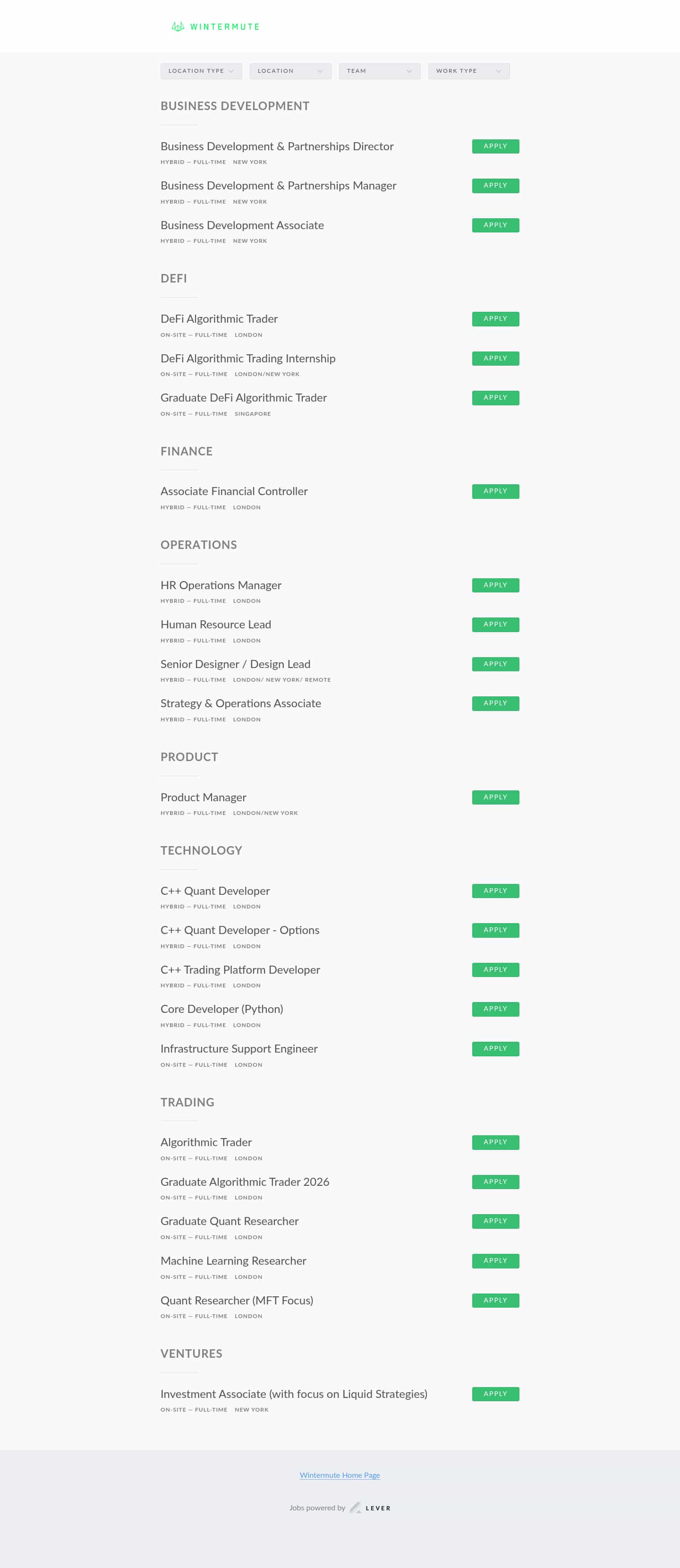This screenshot has width=680, height=1568.
Task: Apply for the HR Operations Manager role
Action: click(x=495, y=585)
